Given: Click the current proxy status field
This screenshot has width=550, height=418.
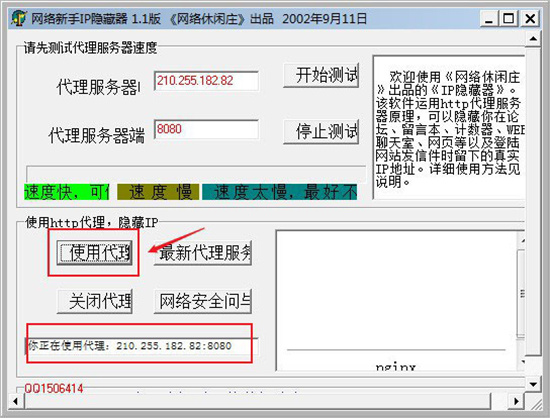Looking at the screenshot, I should 141,346.
